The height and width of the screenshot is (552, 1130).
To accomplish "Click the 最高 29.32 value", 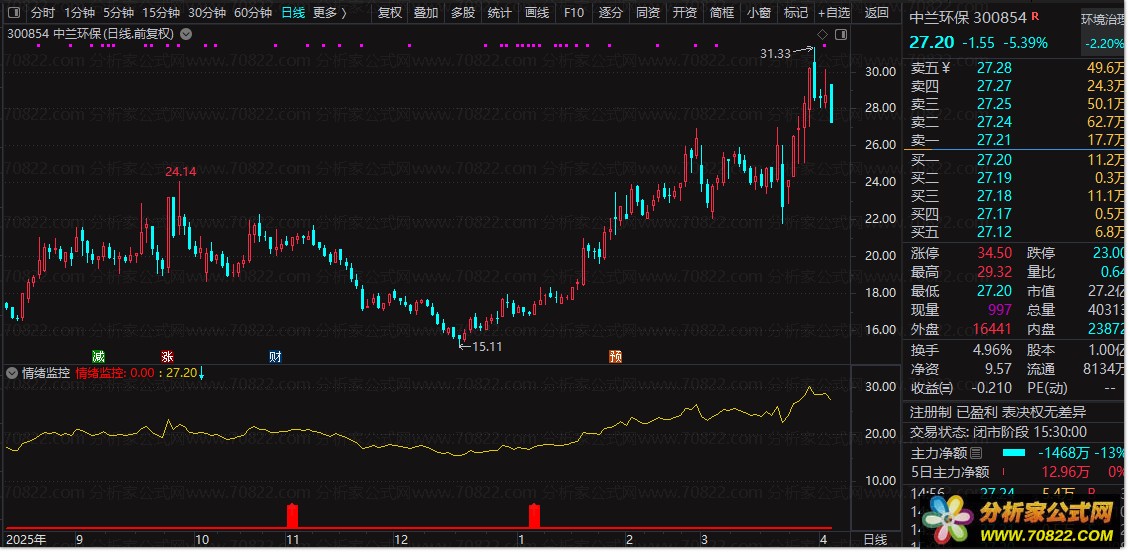I will click(995, 272).
